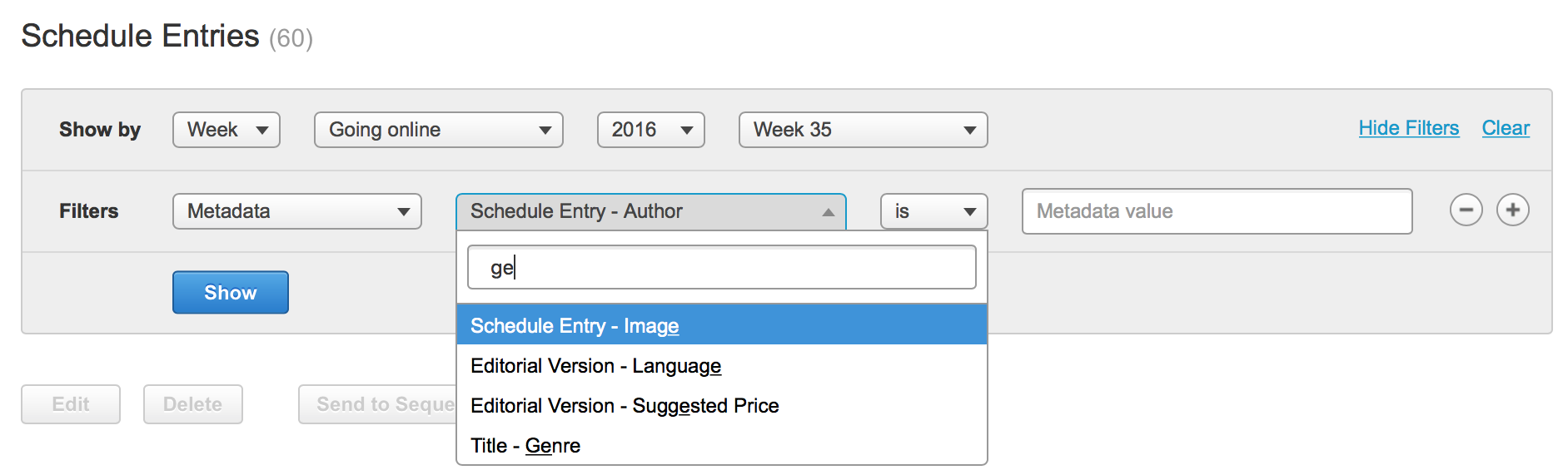Viewport: 1568px width, 470px height.
Task: Select the Title - Genre option
Action: click(721, 446)
